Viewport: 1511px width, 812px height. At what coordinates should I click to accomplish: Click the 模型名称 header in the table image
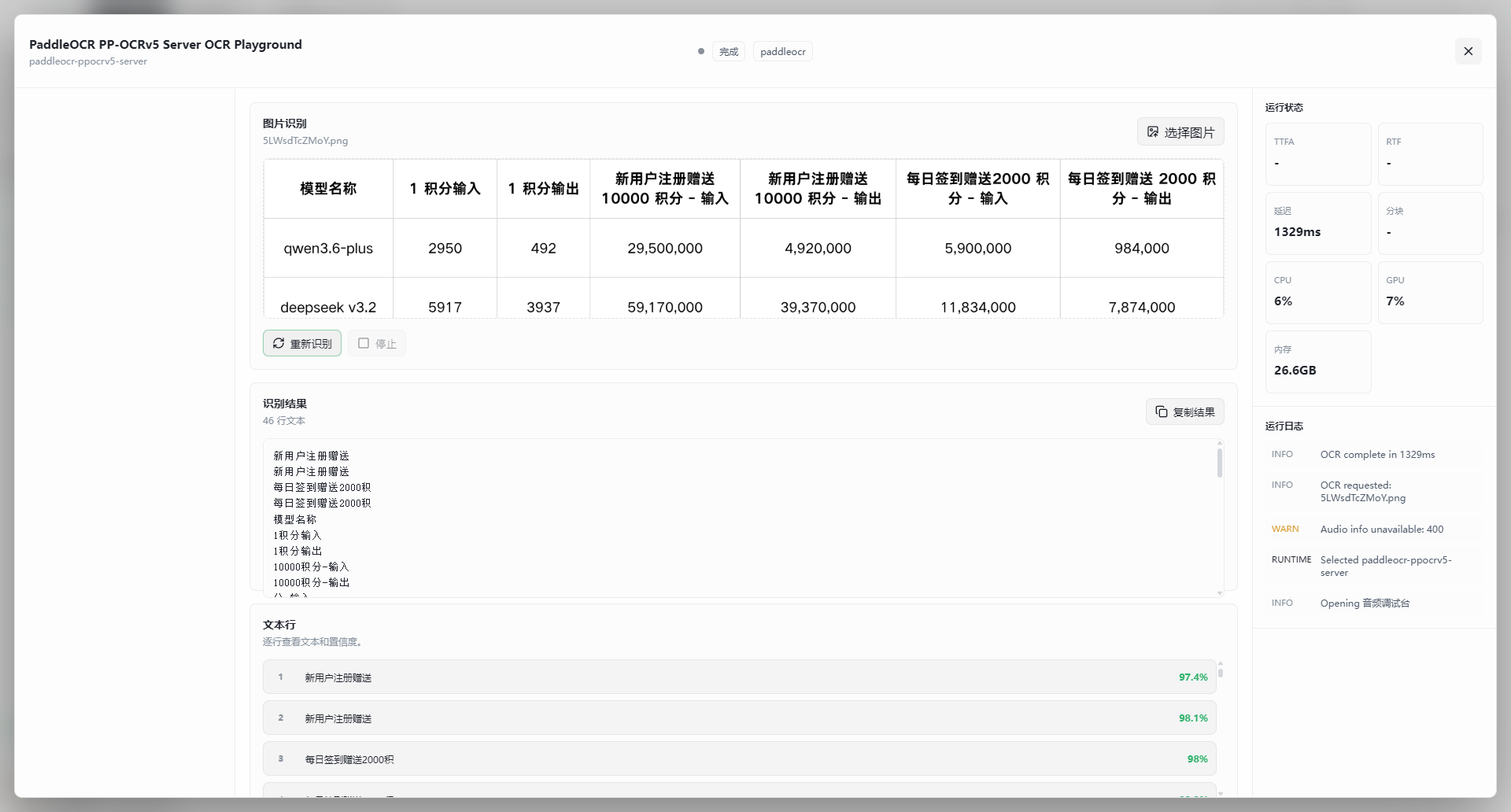[x=328, y=189]
